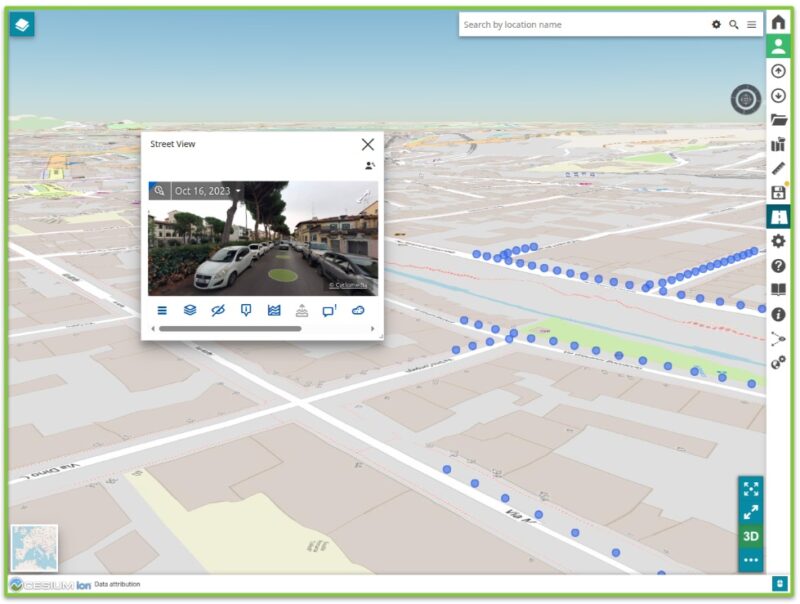Image resolution: width=800 pixels, height=604 pixels.
Task: Expand the three-dots more options button
Action: (751, 560)
